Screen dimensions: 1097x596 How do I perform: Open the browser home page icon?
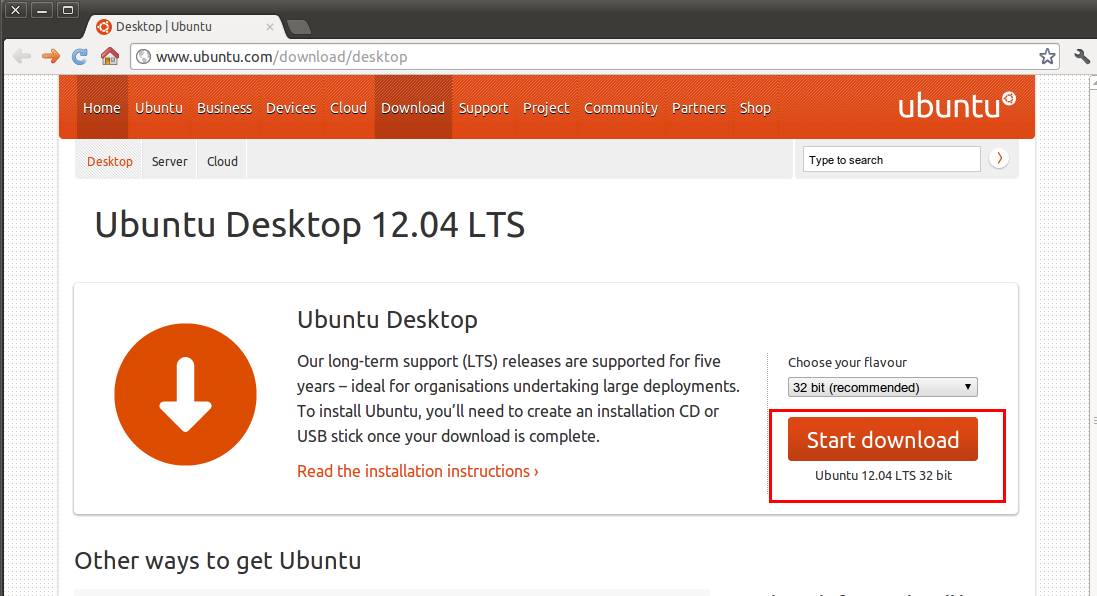pyautogui.click(x=110, y=57)
